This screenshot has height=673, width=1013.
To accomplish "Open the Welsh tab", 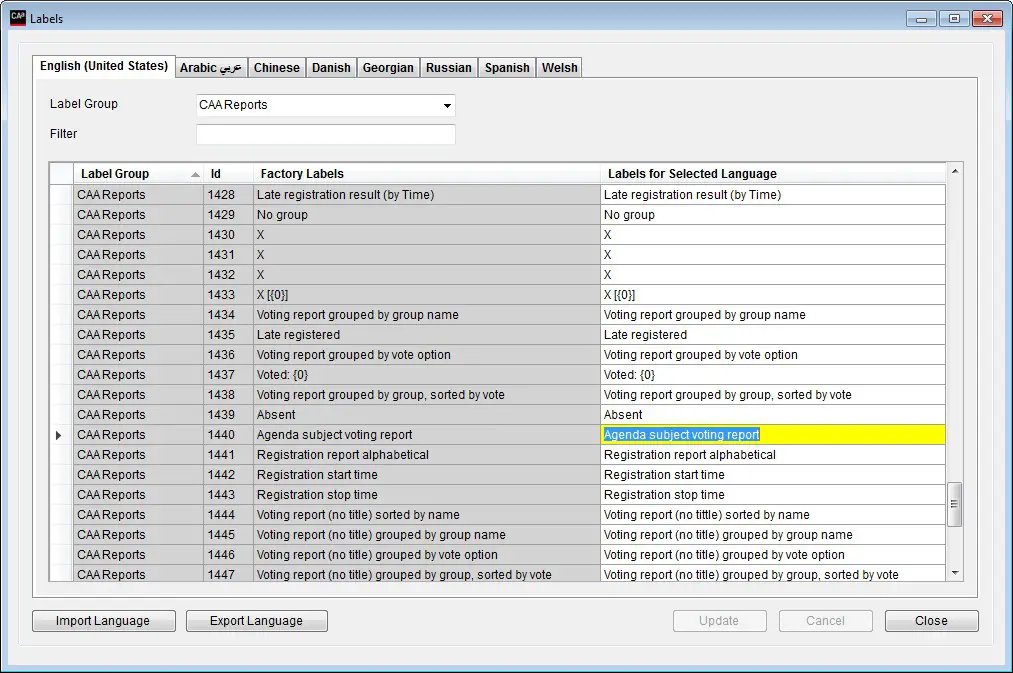I will 559,67.
